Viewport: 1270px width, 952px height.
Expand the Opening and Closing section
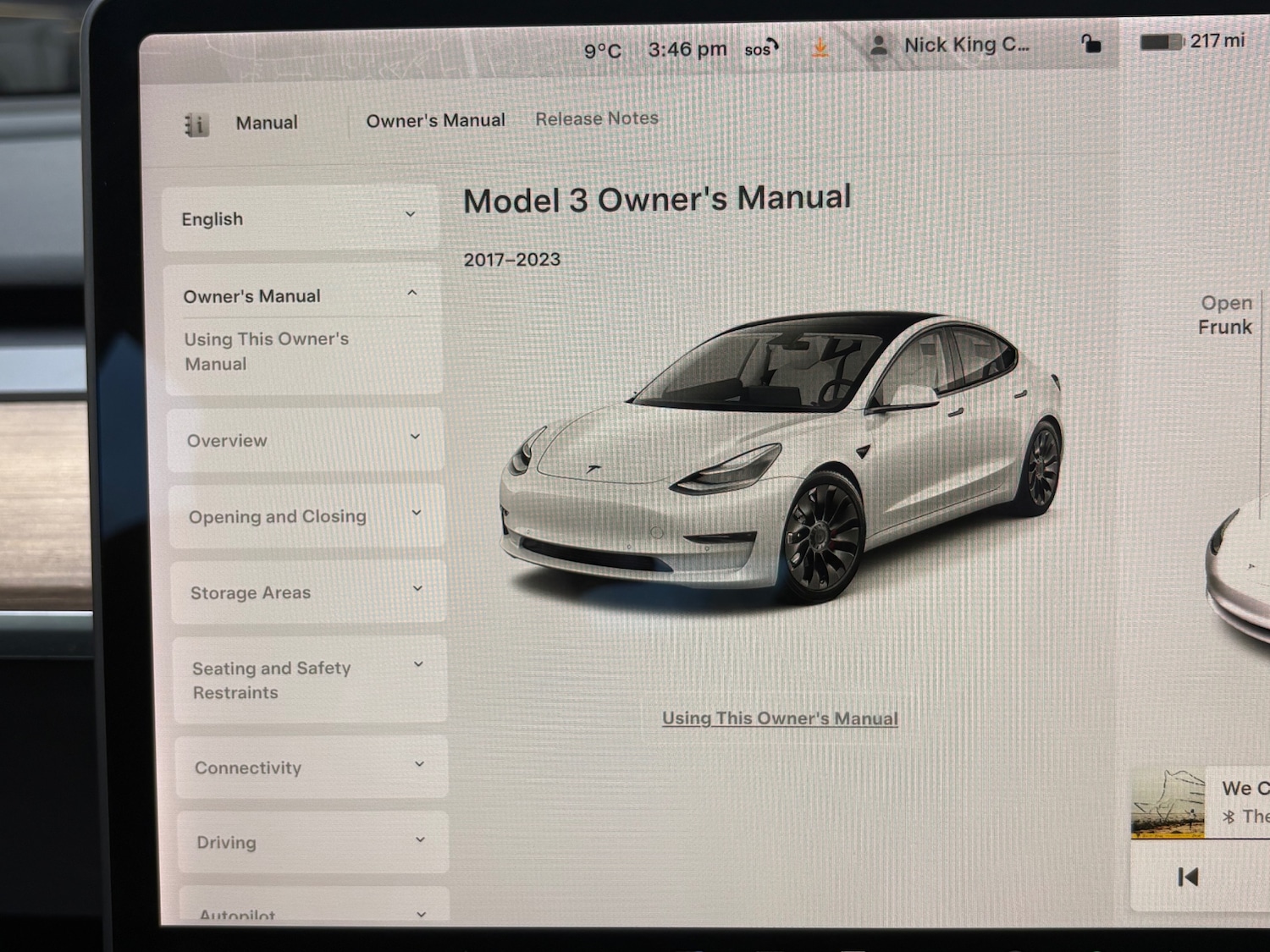[x=308, y=515]
